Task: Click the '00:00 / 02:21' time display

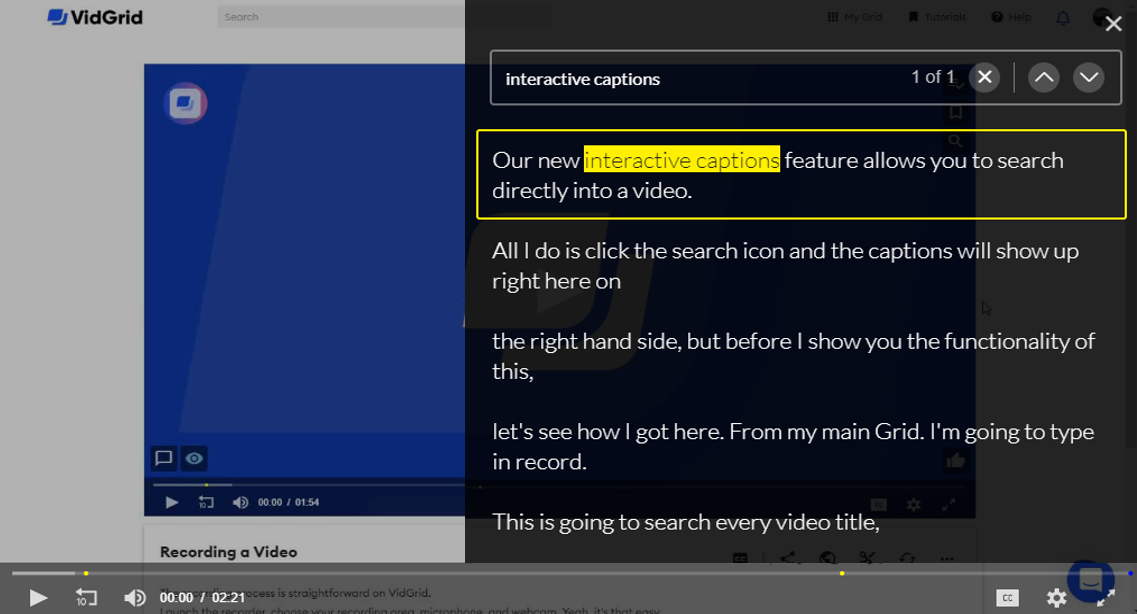Action: click(x=202, y=597)
